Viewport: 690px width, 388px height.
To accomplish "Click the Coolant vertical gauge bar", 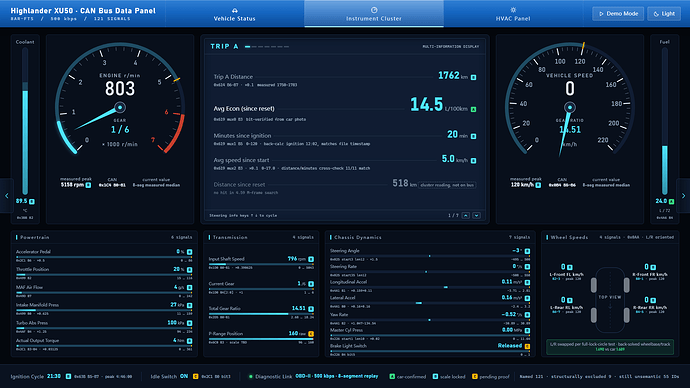I will (25, 121).
